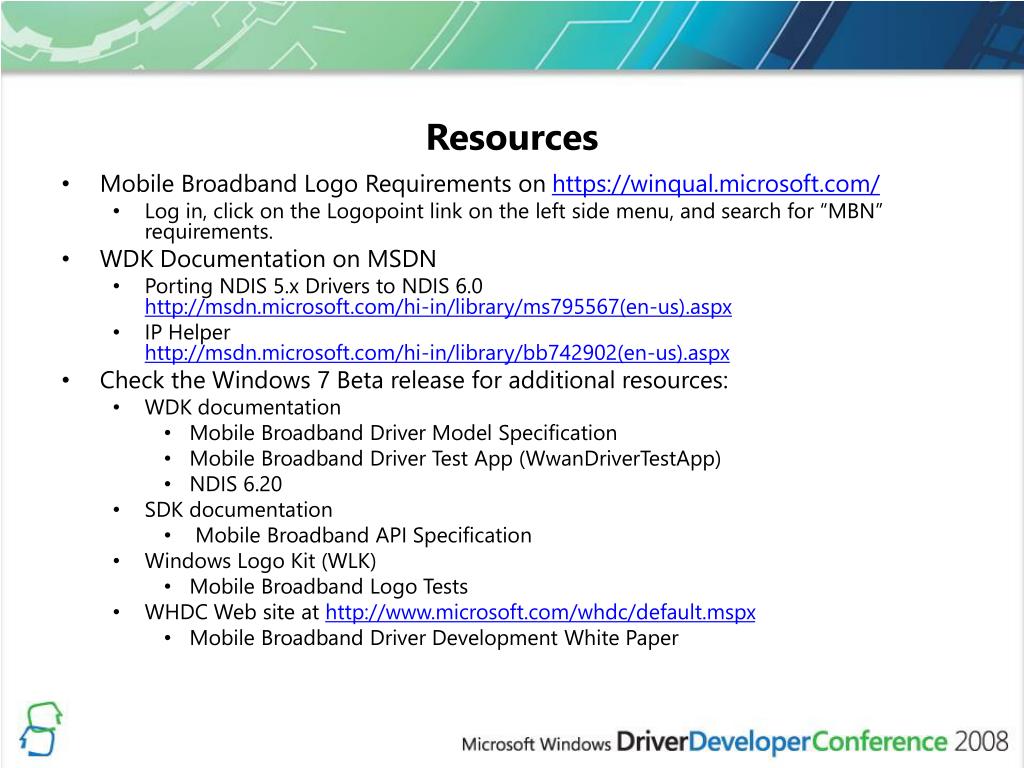This screenshot has height=768, width=1024.
Task: Click 'Mobile Broadband API Specification'
Action: 363,536
